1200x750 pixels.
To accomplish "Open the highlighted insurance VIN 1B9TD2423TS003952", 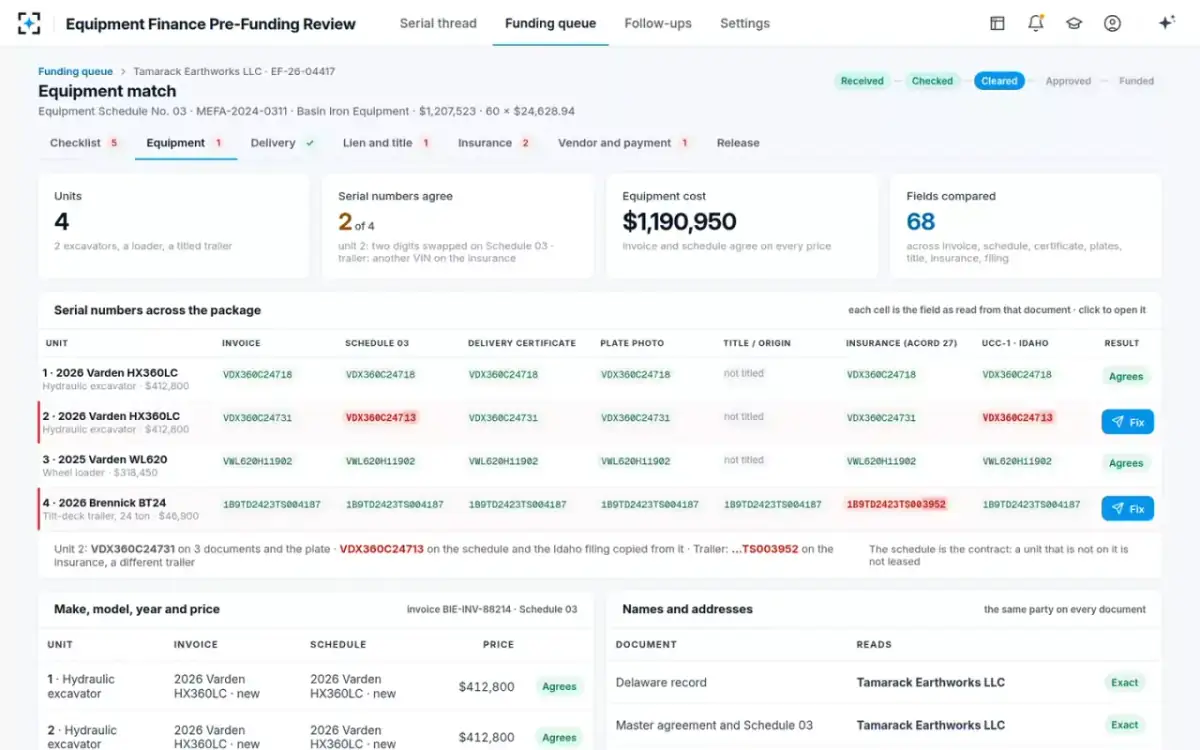I will [896, 505].
